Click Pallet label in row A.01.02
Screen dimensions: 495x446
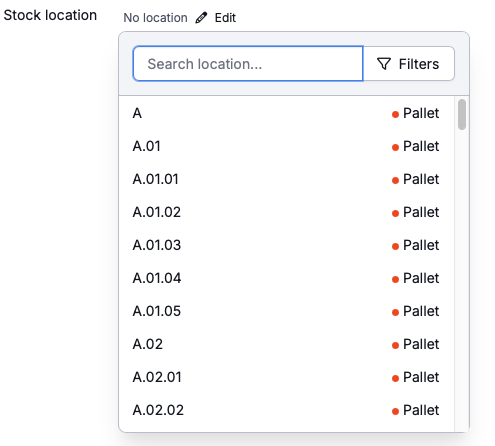[x=421, y=212]
